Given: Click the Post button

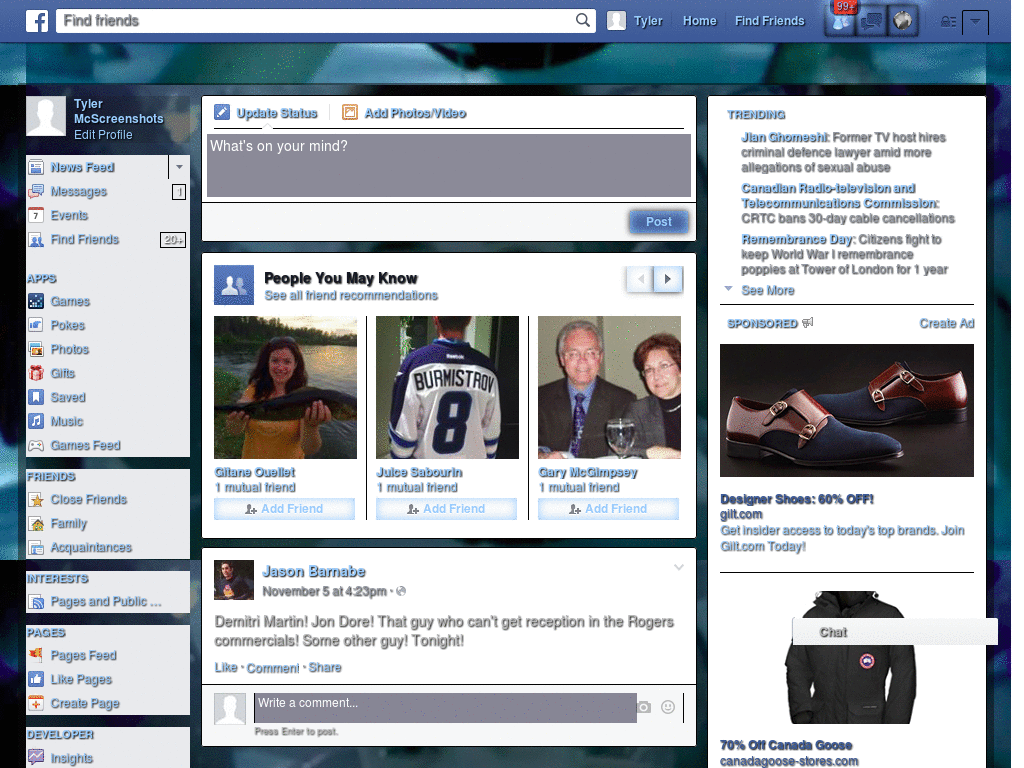Looking at the screenshot, I should tap(659, 222).
